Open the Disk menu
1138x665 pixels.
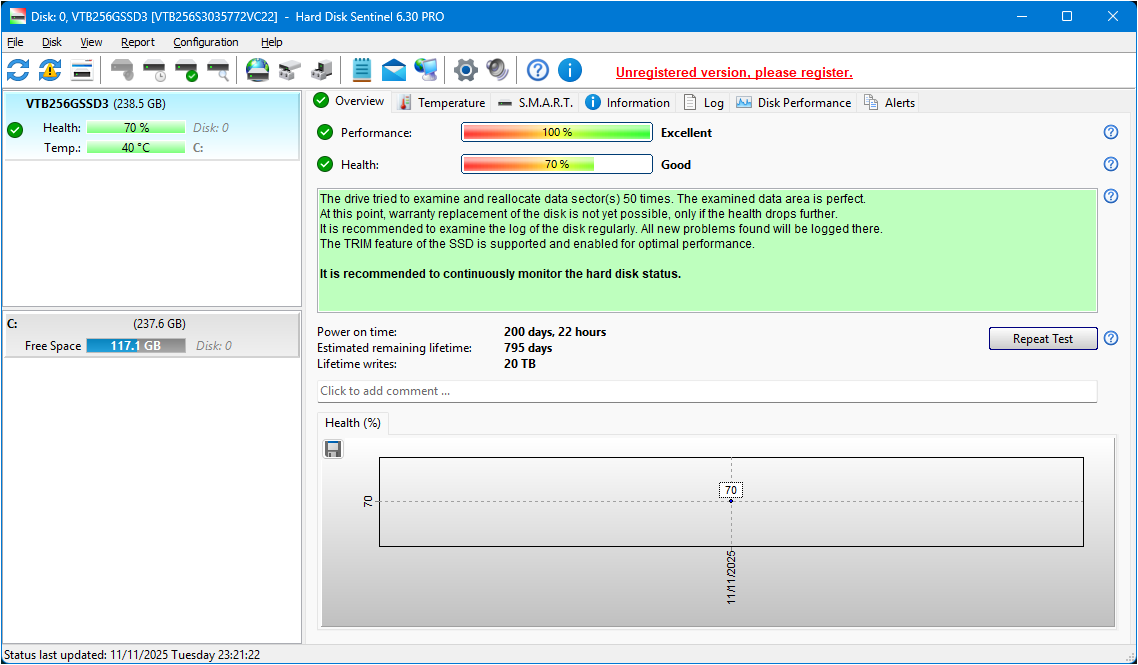[x=52, y=42]
